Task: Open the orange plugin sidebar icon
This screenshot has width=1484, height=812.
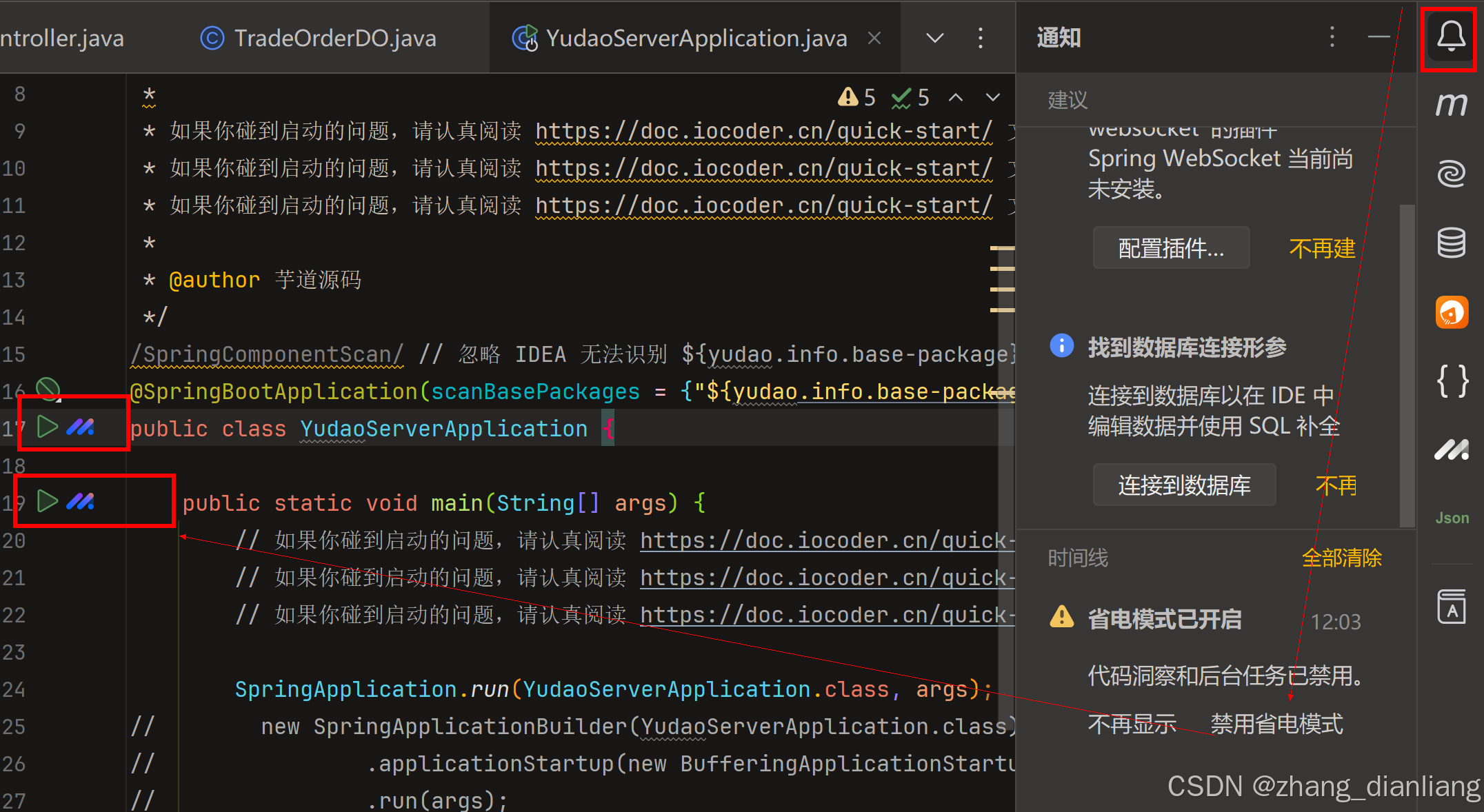Action: (x=1451, y=312)
